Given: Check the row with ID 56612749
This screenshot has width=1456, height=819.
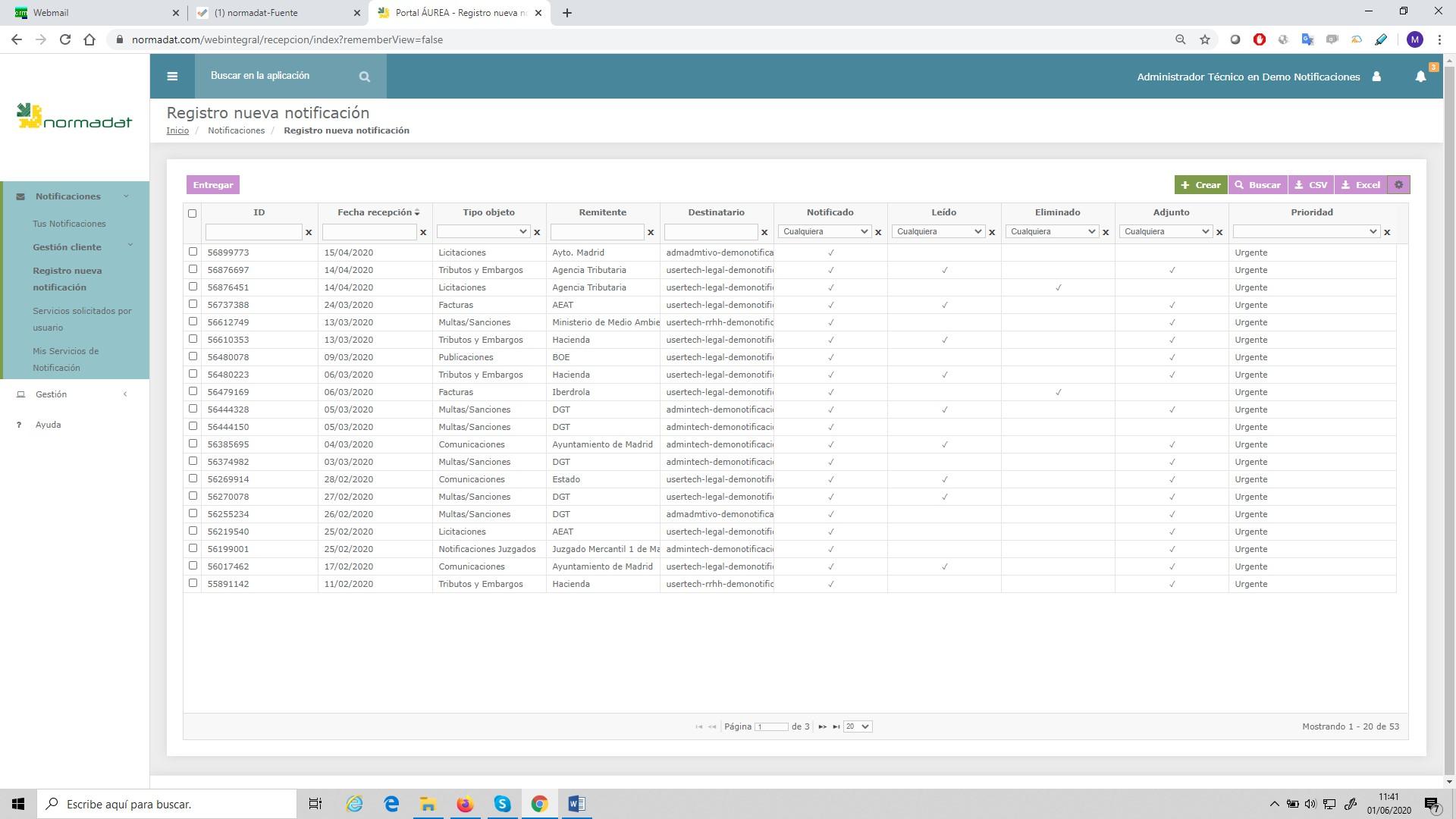Looking at the screenshot, I should [x=193, y=322].
